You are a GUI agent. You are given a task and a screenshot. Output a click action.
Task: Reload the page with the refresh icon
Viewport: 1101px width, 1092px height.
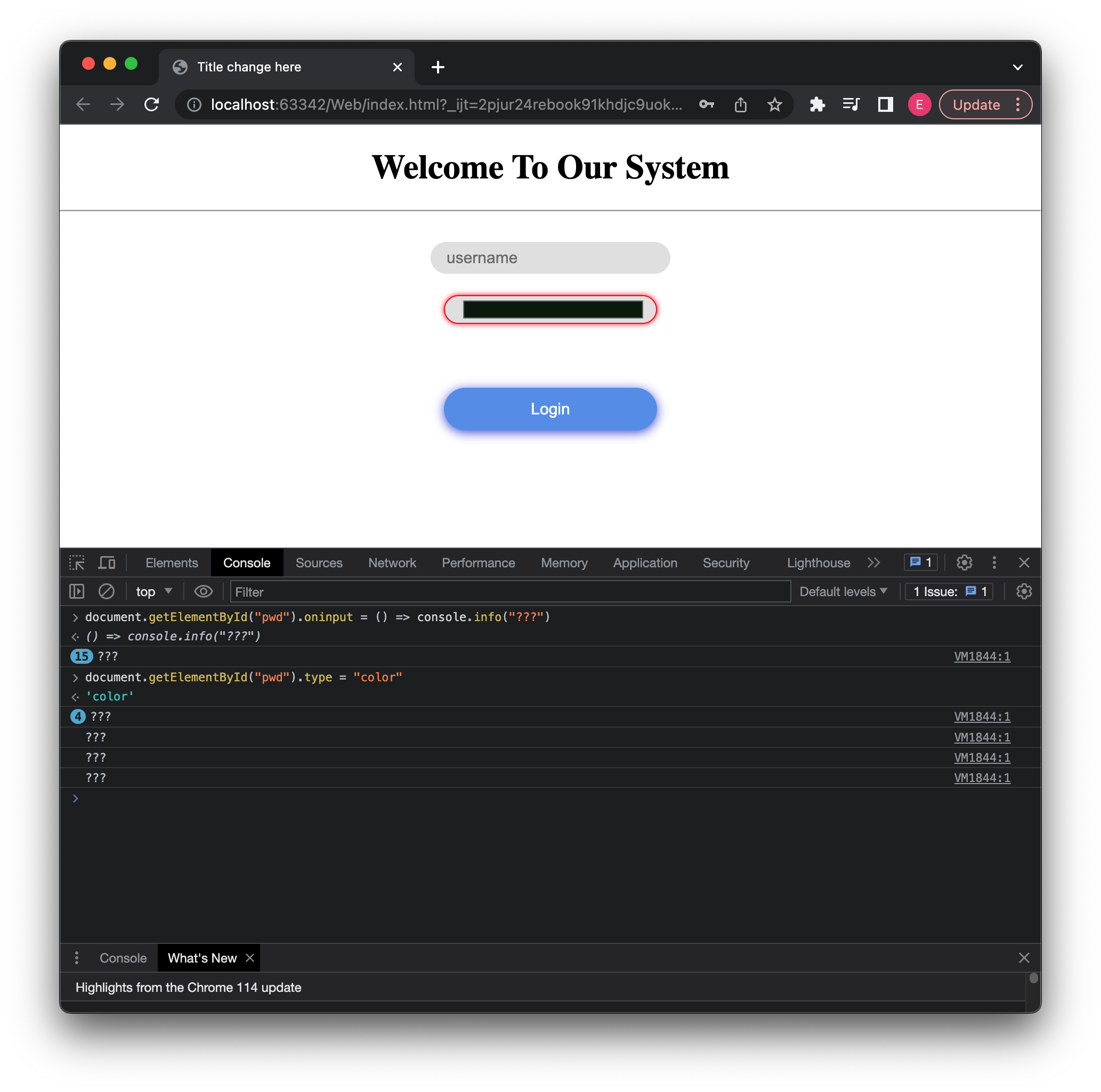pyautogui.click(x=151, y=104)
